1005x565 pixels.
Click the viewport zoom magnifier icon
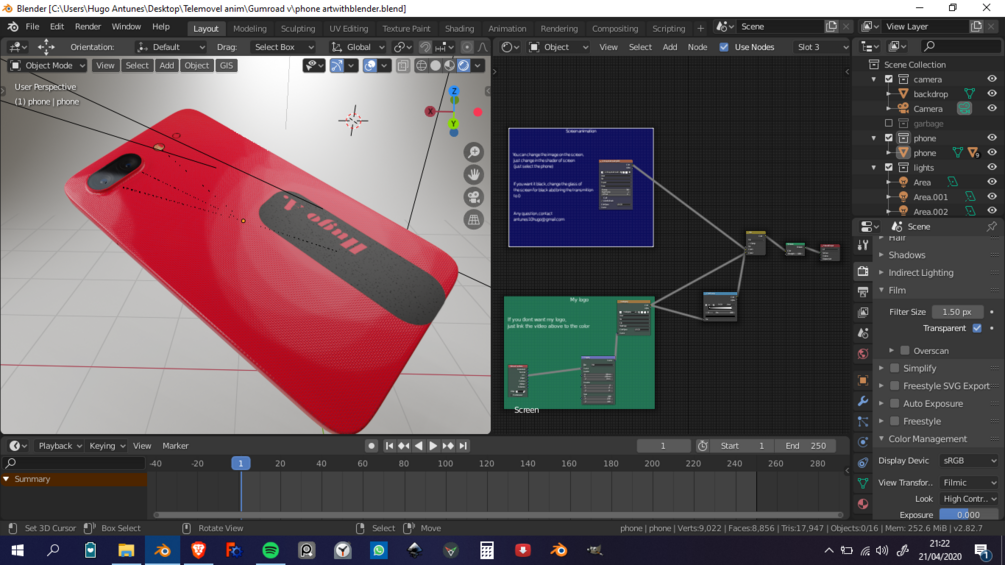click(474, 152)
